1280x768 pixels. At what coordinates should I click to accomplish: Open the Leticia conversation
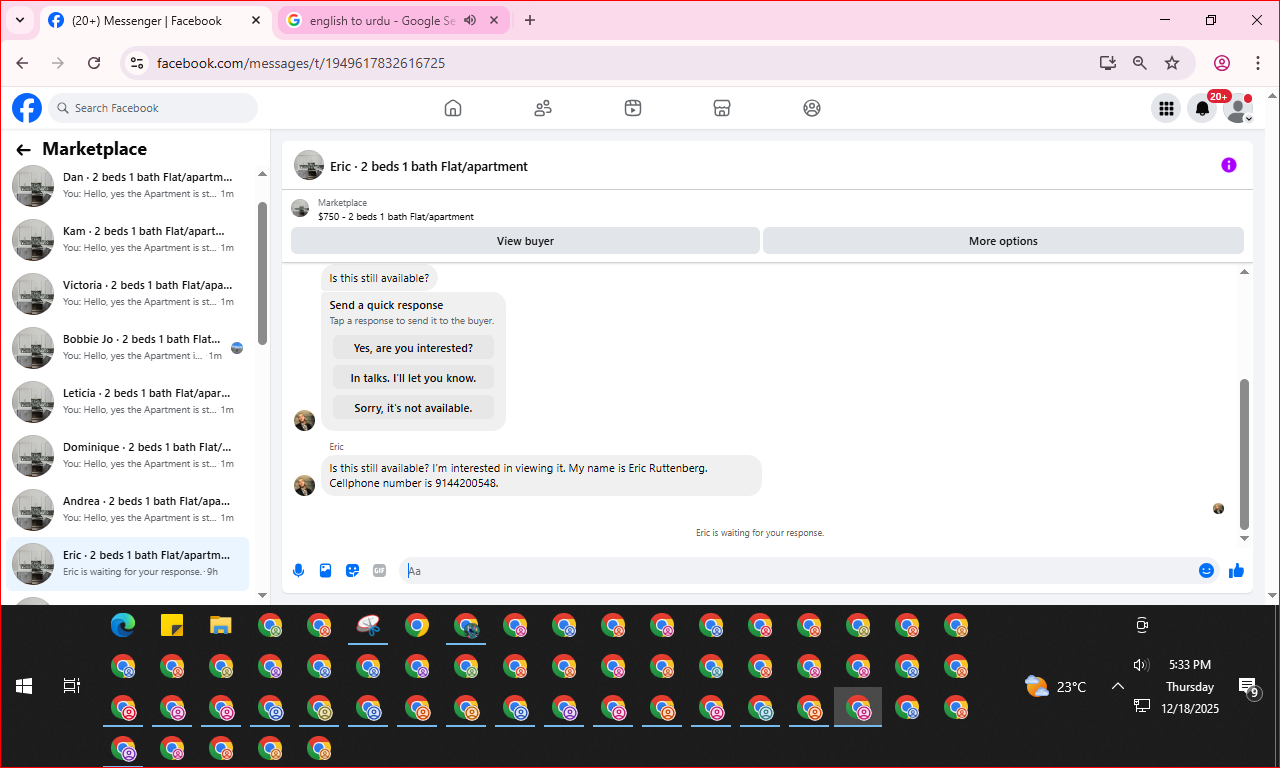[128, 401]
